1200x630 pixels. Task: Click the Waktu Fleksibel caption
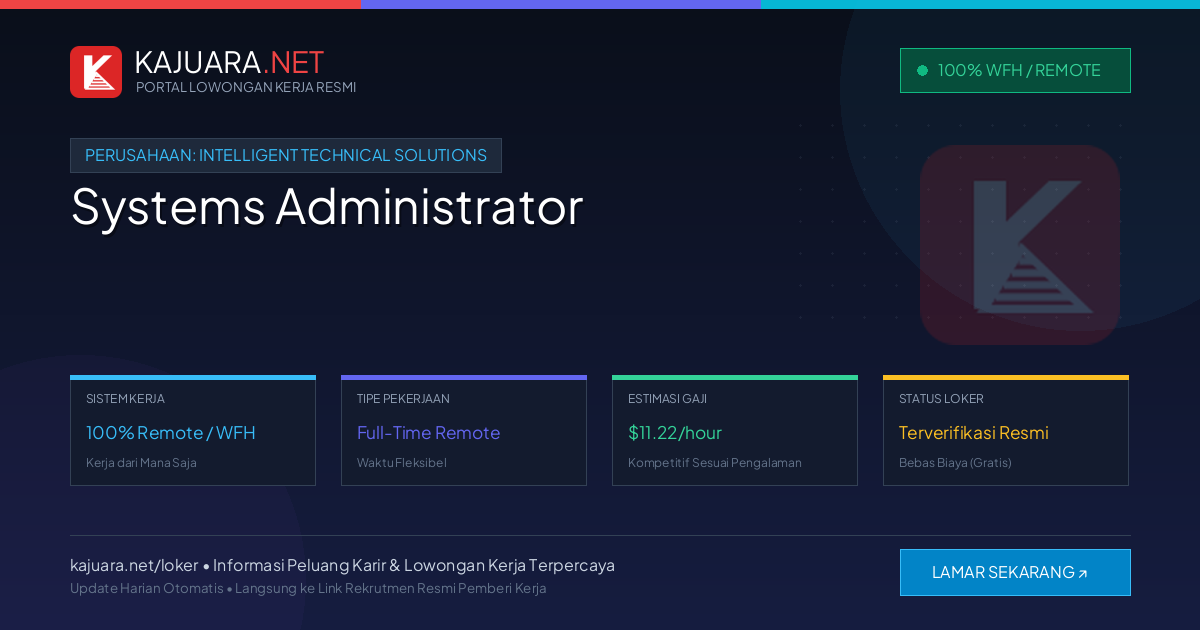(x=402, y=463)
